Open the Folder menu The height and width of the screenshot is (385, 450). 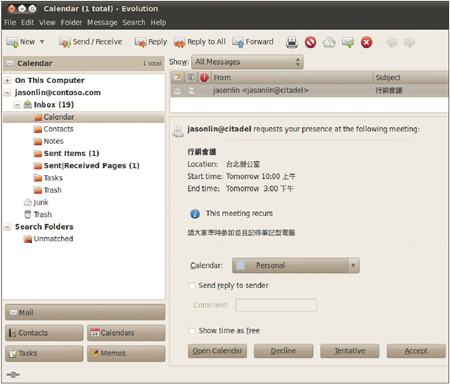[x=71, y=22]
